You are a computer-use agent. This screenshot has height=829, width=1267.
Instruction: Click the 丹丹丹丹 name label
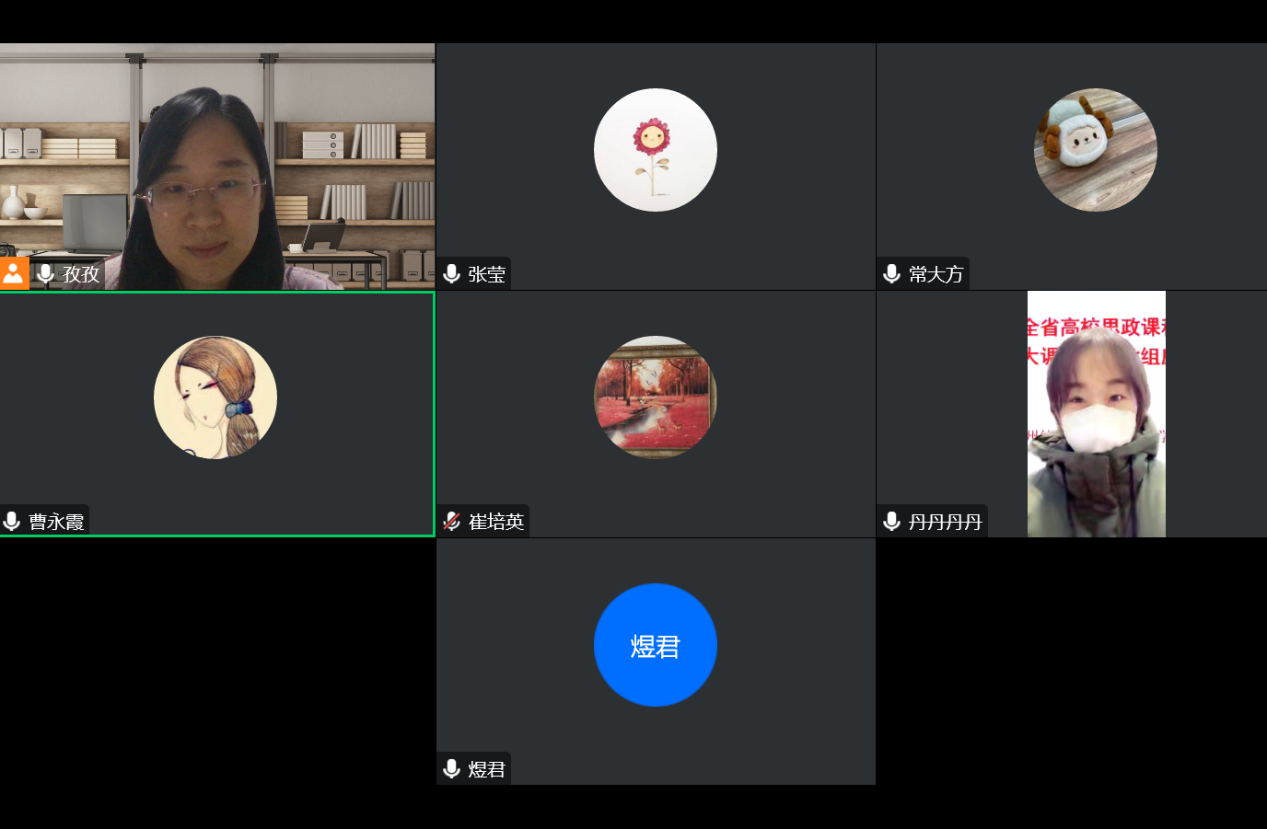click(945, 521)
